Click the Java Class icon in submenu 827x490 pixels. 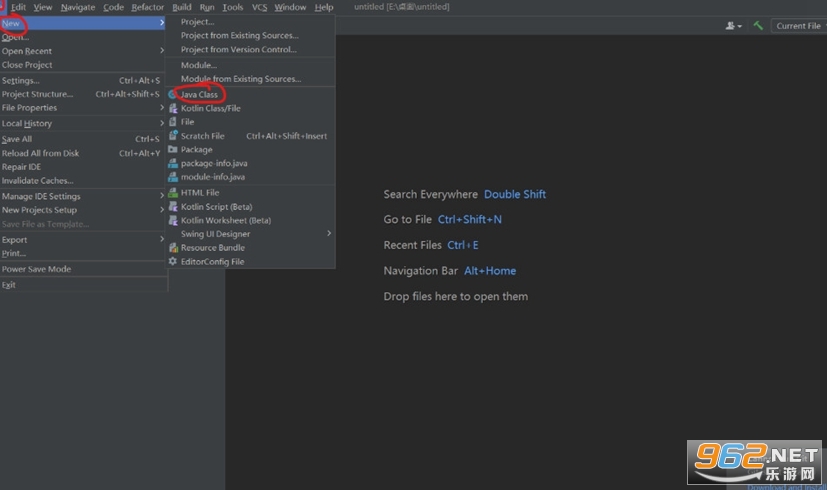point(172,94)
